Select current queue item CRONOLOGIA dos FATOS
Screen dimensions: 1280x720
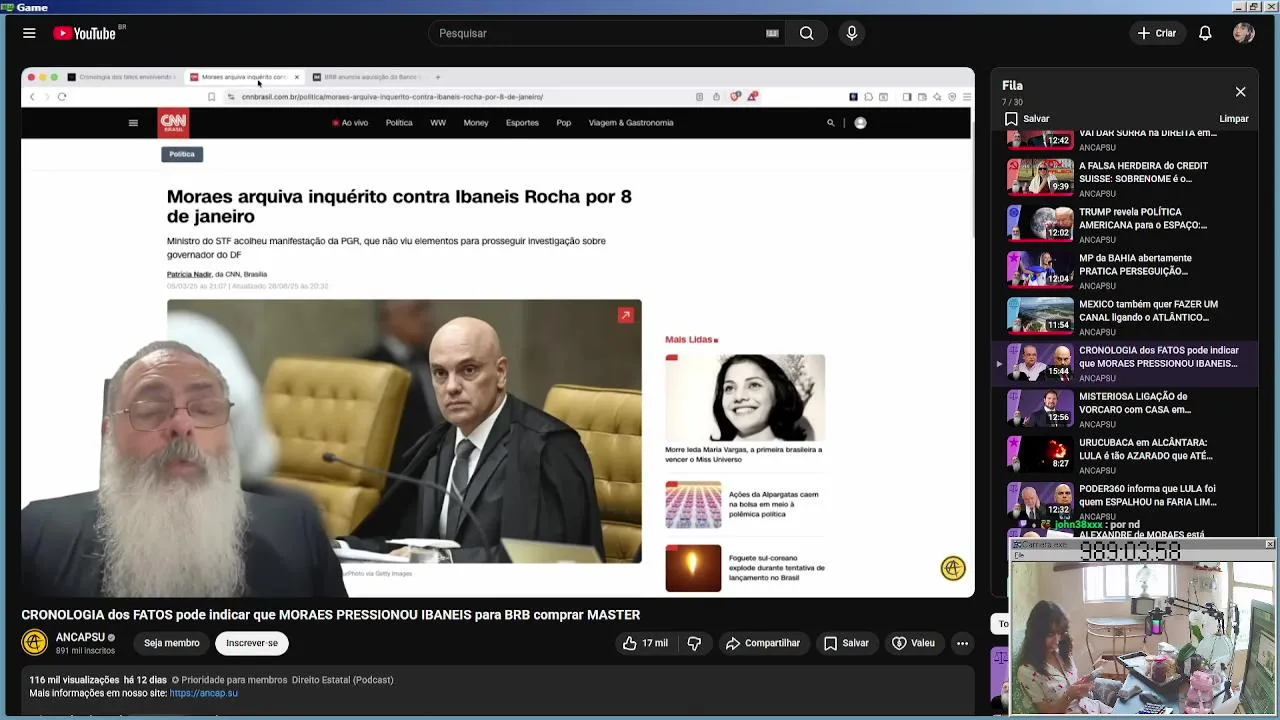pyautogui.click(x=1125, y=363)
